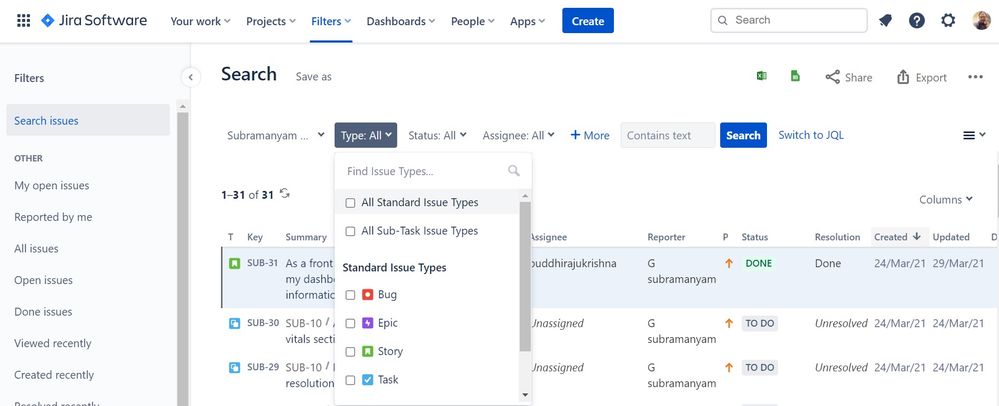Focus the Find Issue Types search field
The height and width of the screenshot is (406, 999).
point(424,171)
